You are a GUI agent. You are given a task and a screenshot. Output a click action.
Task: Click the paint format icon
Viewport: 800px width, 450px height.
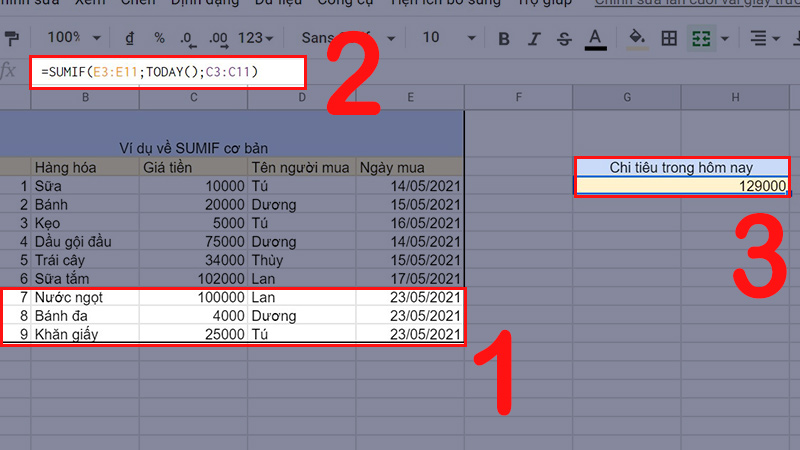(x=12, y=38)
